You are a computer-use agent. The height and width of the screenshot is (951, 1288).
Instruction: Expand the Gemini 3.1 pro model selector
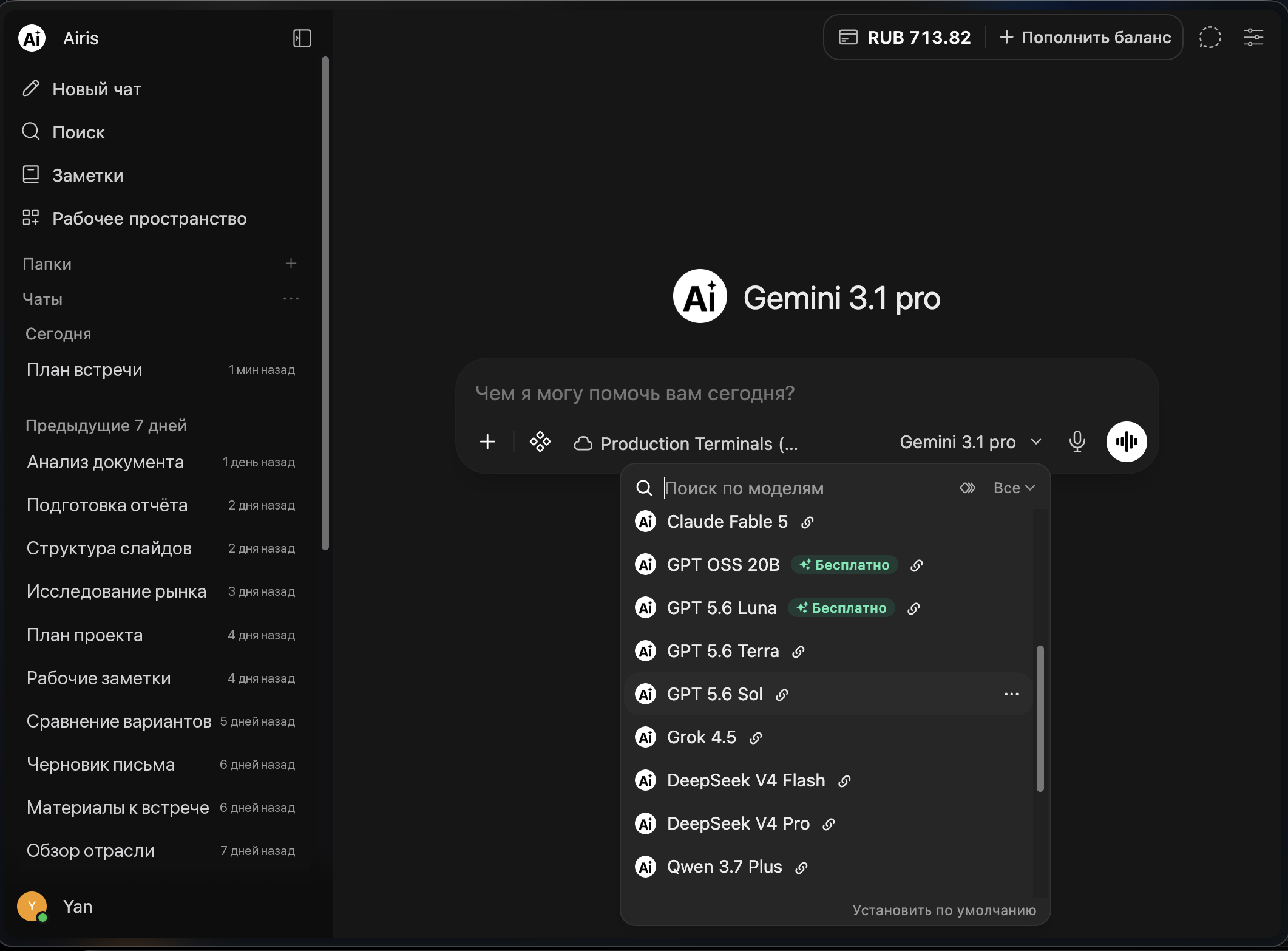(x=971, y=442)
